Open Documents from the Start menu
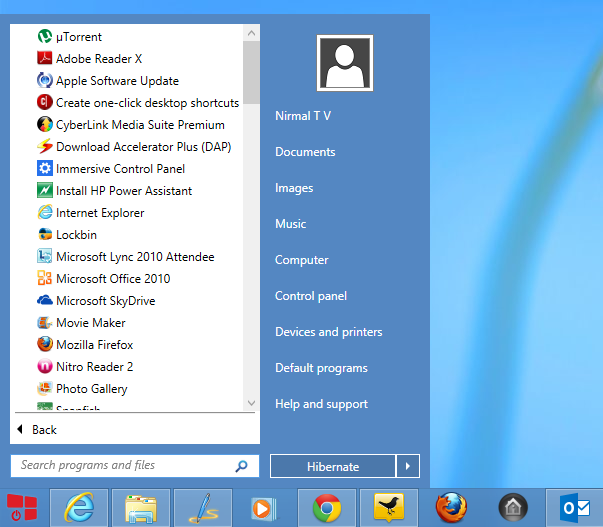 pos(305,152)
